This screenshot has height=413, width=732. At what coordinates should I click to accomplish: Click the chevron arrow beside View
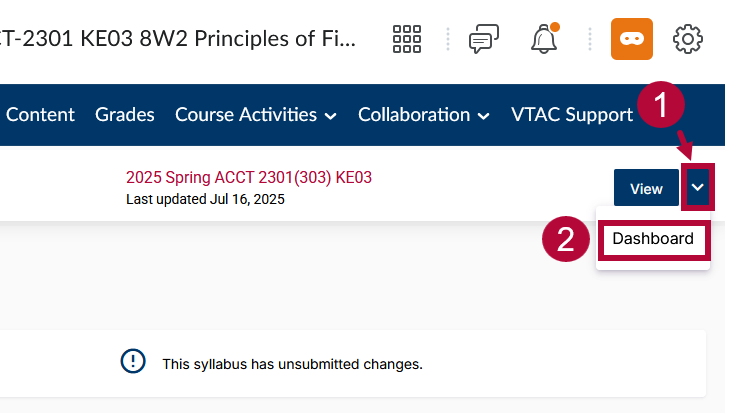[699, 187]
